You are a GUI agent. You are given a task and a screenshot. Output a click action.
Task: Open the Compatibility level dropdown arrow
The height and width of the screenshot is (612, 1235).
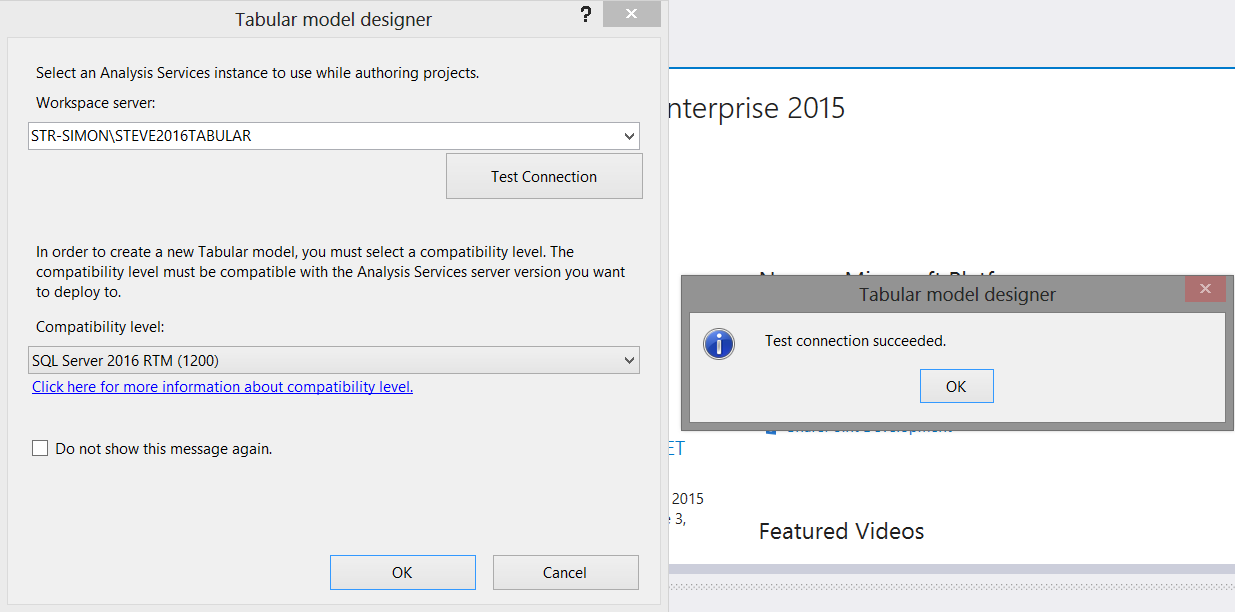pyautogui.click(x=629, y=360)
